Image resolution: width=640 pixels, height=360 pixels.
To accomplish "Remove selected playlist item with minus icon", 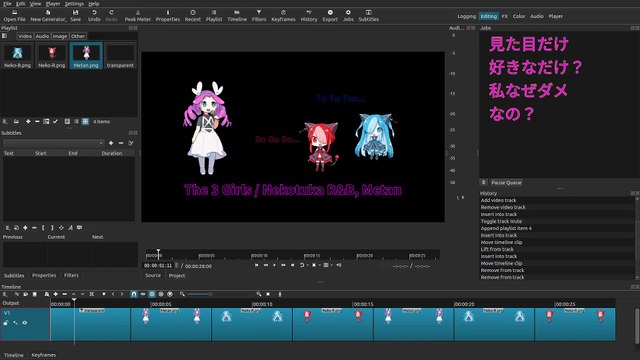I will tap(37, 121).
